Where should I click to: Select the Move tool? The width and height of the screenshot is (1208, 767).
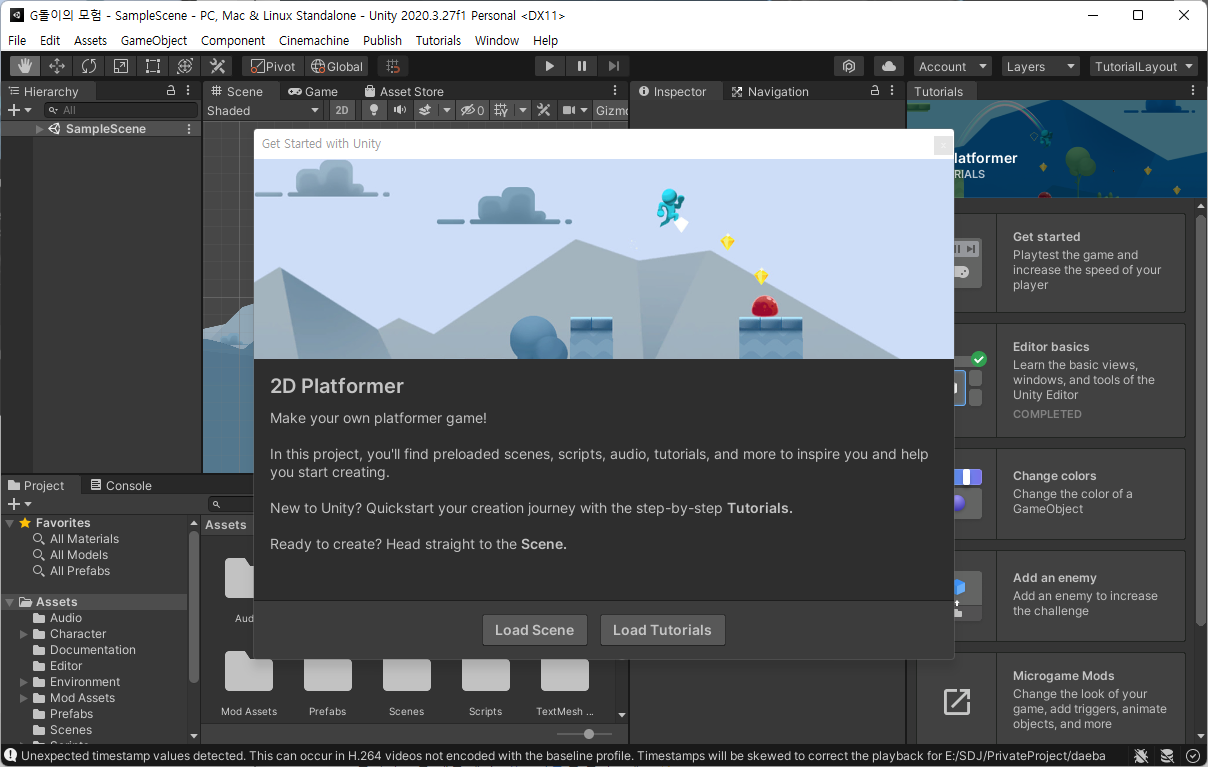coord(57,66)
